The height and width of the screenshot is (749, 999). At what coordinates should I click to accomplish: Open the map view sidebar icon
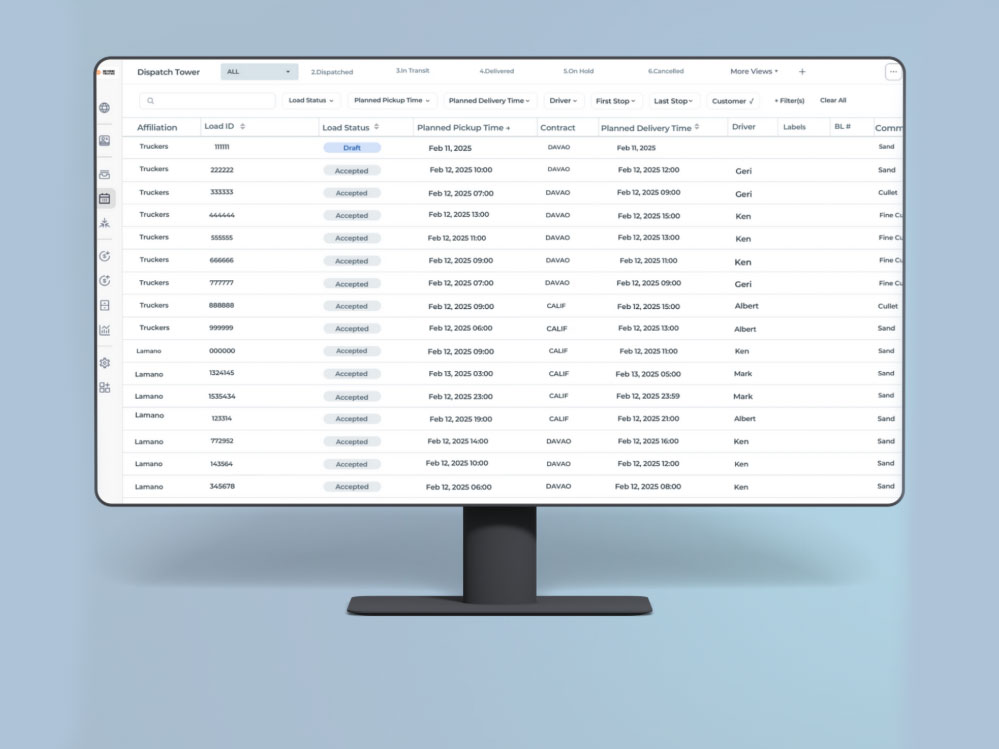click(x=104, y=140)
